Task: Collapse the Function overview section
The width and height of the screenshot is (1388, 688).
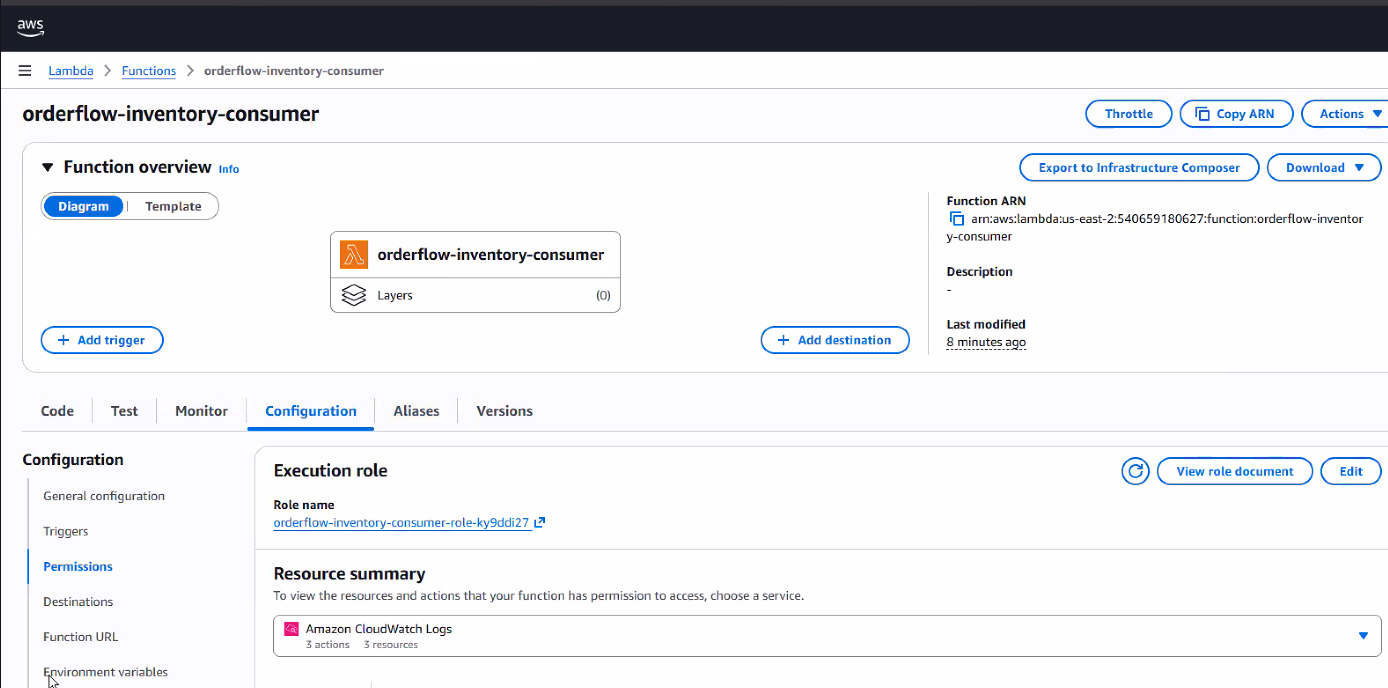Action: pyautogui.click(x=47, y=167)
